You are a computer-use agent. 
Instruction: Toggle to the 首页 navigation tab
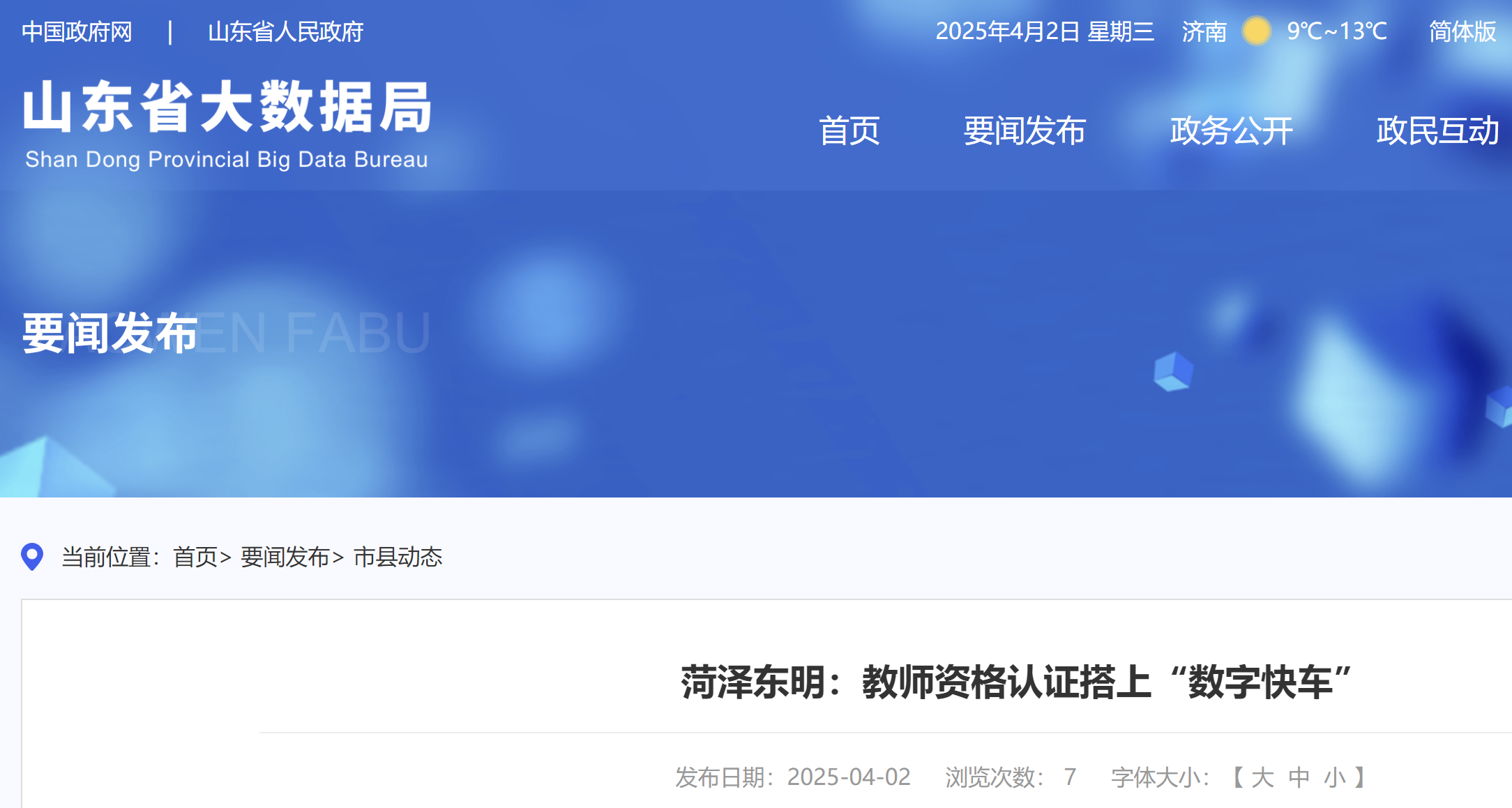click(x=850, y=131)
